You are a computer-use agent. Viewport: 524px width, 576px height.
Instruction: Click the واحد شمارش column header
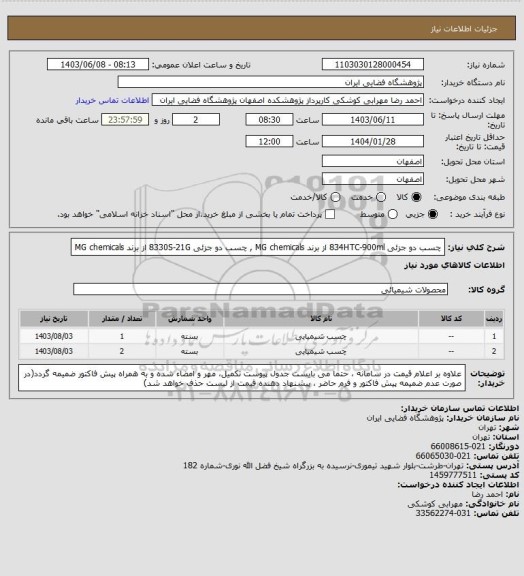(190, 318)
